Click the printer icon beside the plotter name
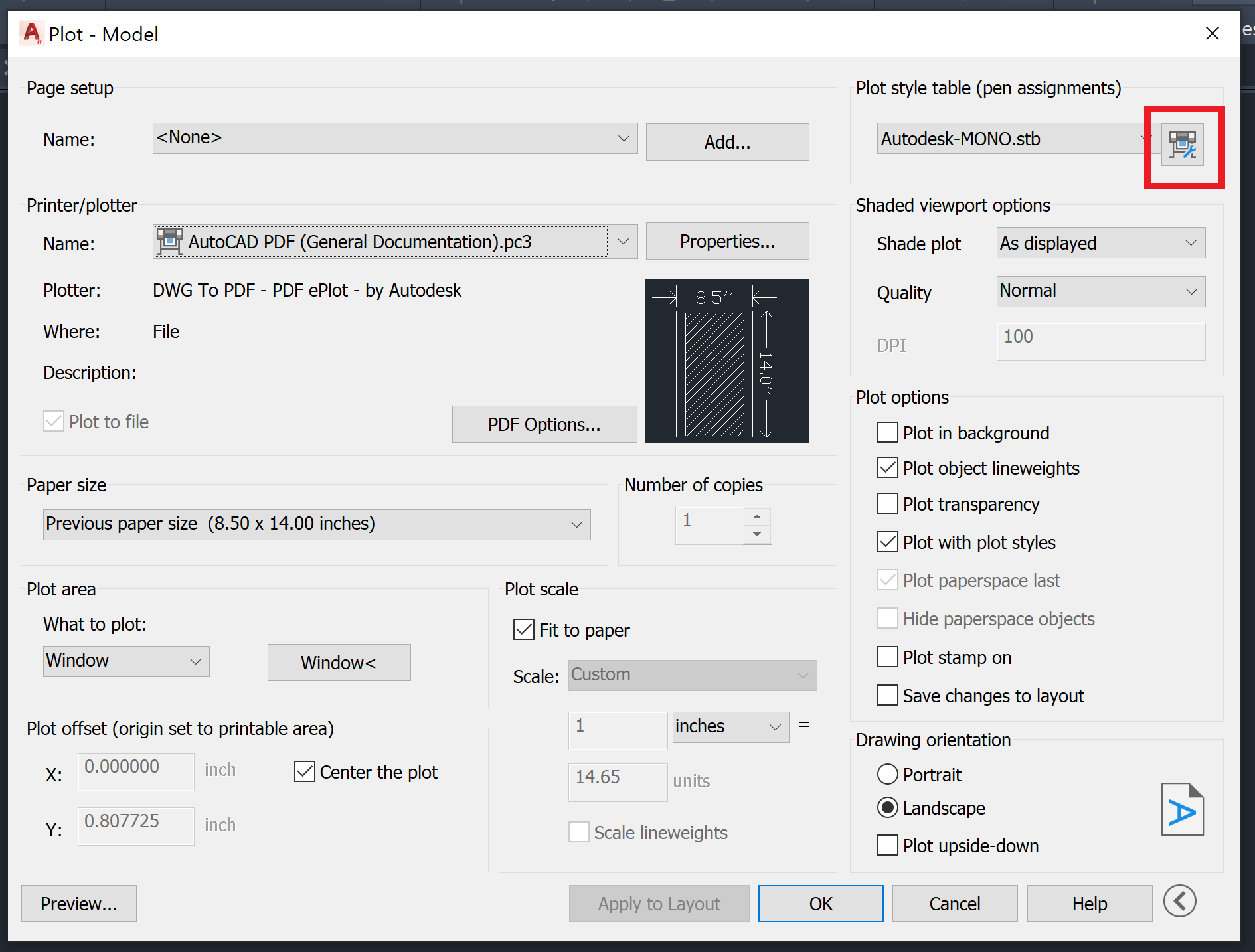 click(170, 241)
